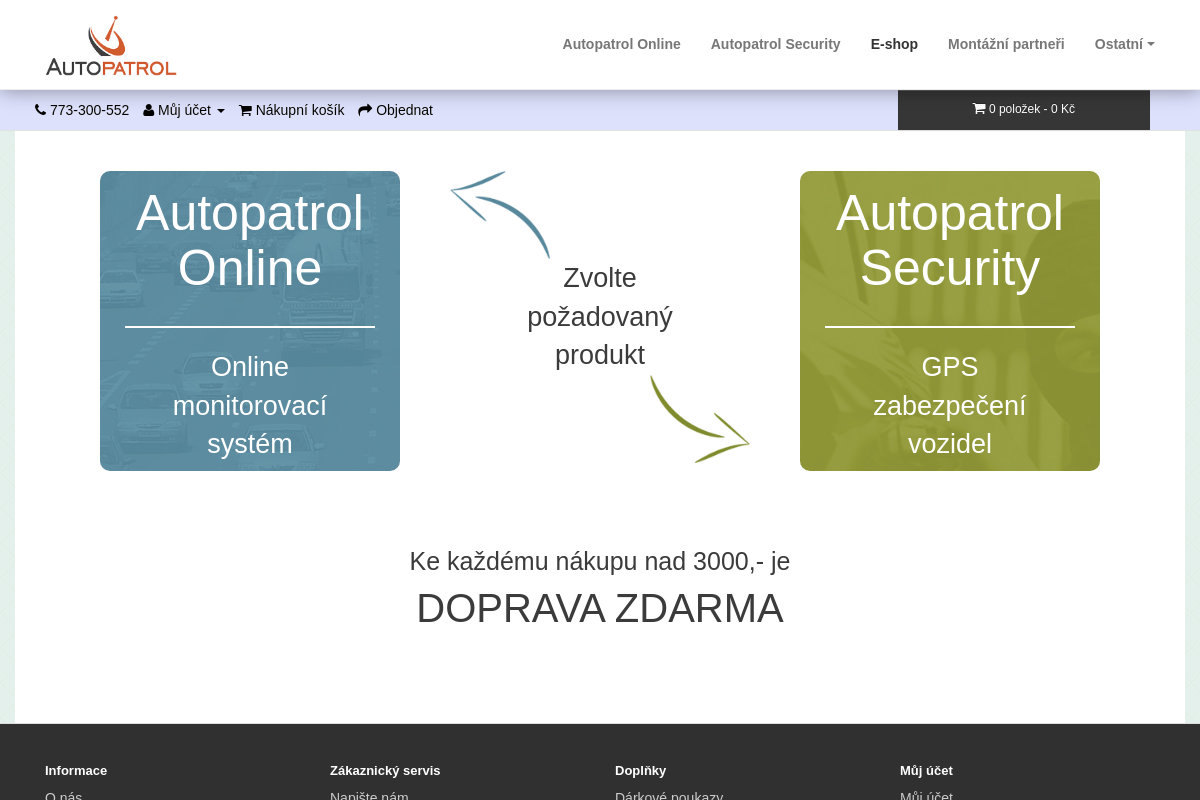Choose the Autopatrol Online product tile
Viewport: 1200px width, 800px height.
250,321
